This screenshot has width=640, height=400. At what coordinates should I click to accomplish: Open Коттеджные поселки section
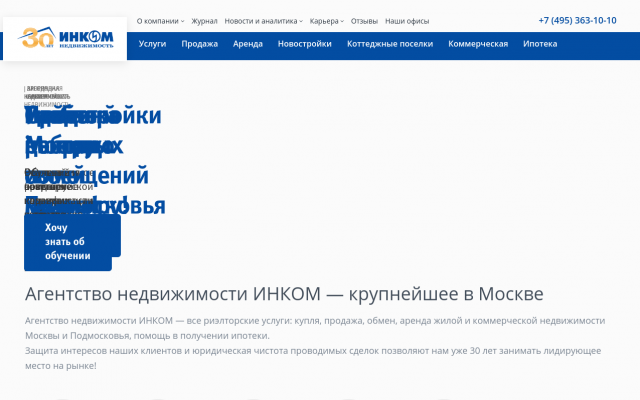pyautogui.click(x=390, y=44)
